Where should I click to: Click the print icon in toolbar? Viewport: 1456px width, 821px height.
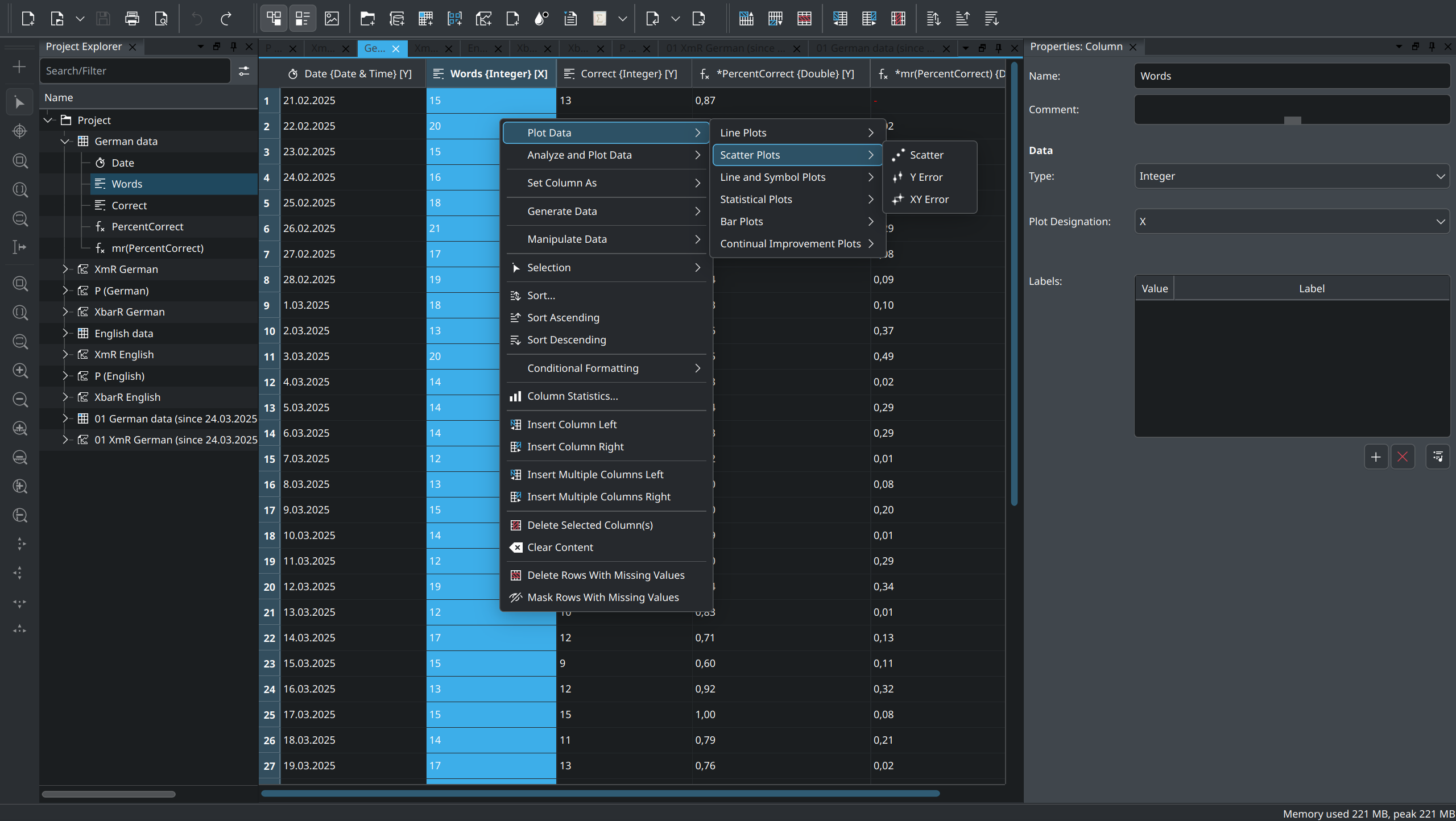pyautogui.click(x=132, y=19)
